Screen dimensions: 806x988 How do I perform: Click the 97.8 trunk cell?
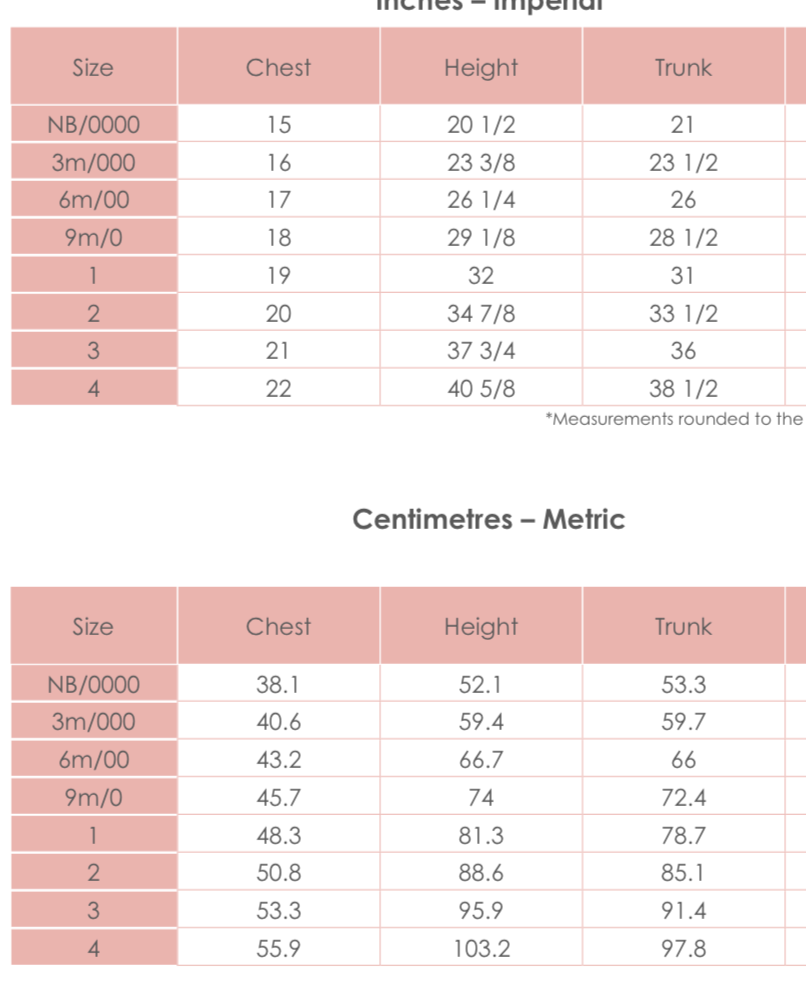(x=683, y=948)
